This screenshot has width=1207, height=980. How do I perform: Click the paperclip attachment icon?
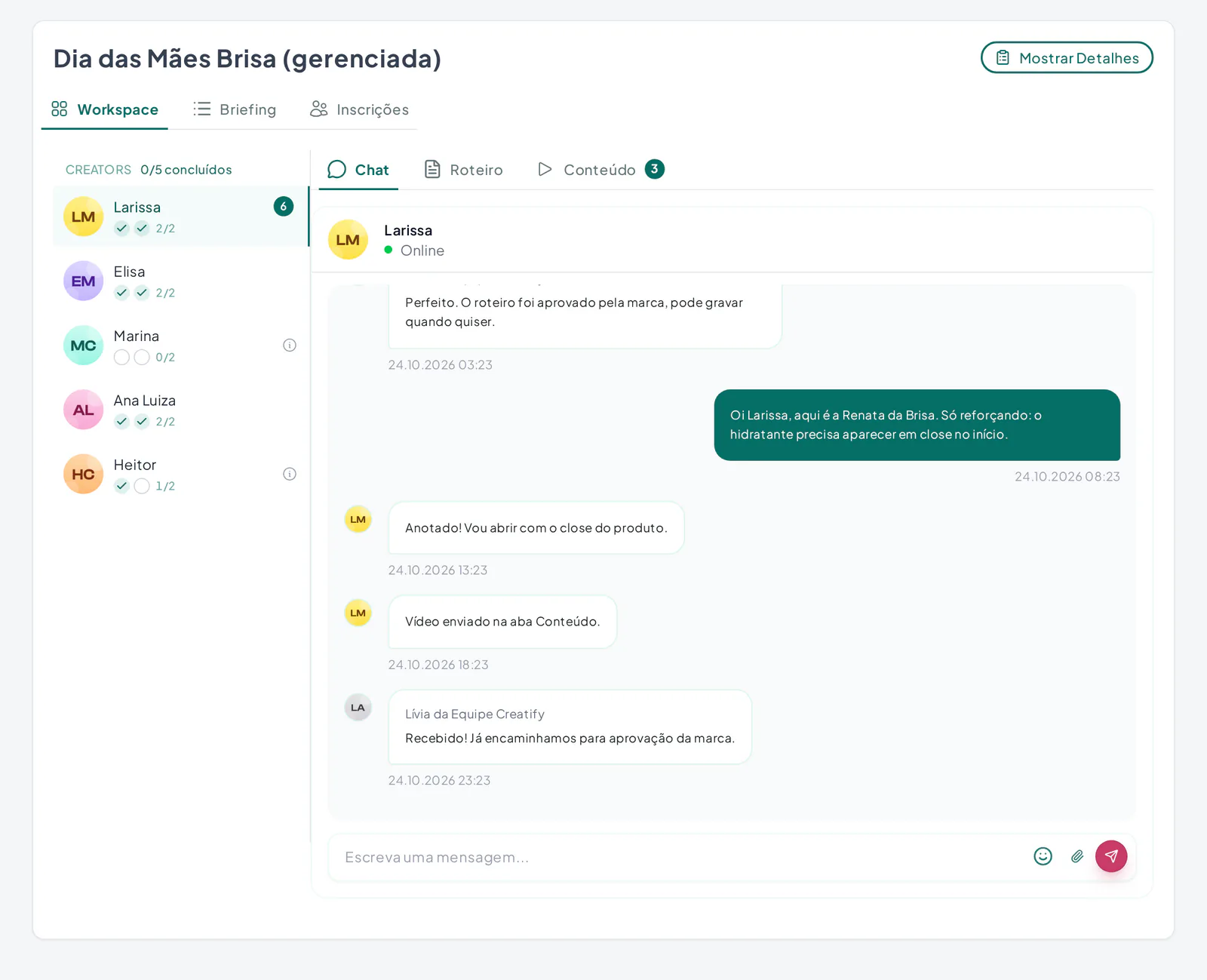point(1077,856)
